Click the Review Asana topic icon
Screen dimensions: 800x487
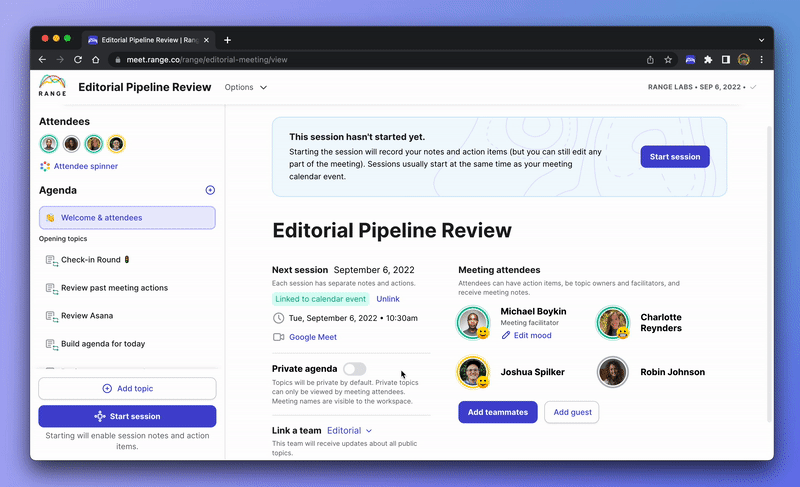[52, 317]
